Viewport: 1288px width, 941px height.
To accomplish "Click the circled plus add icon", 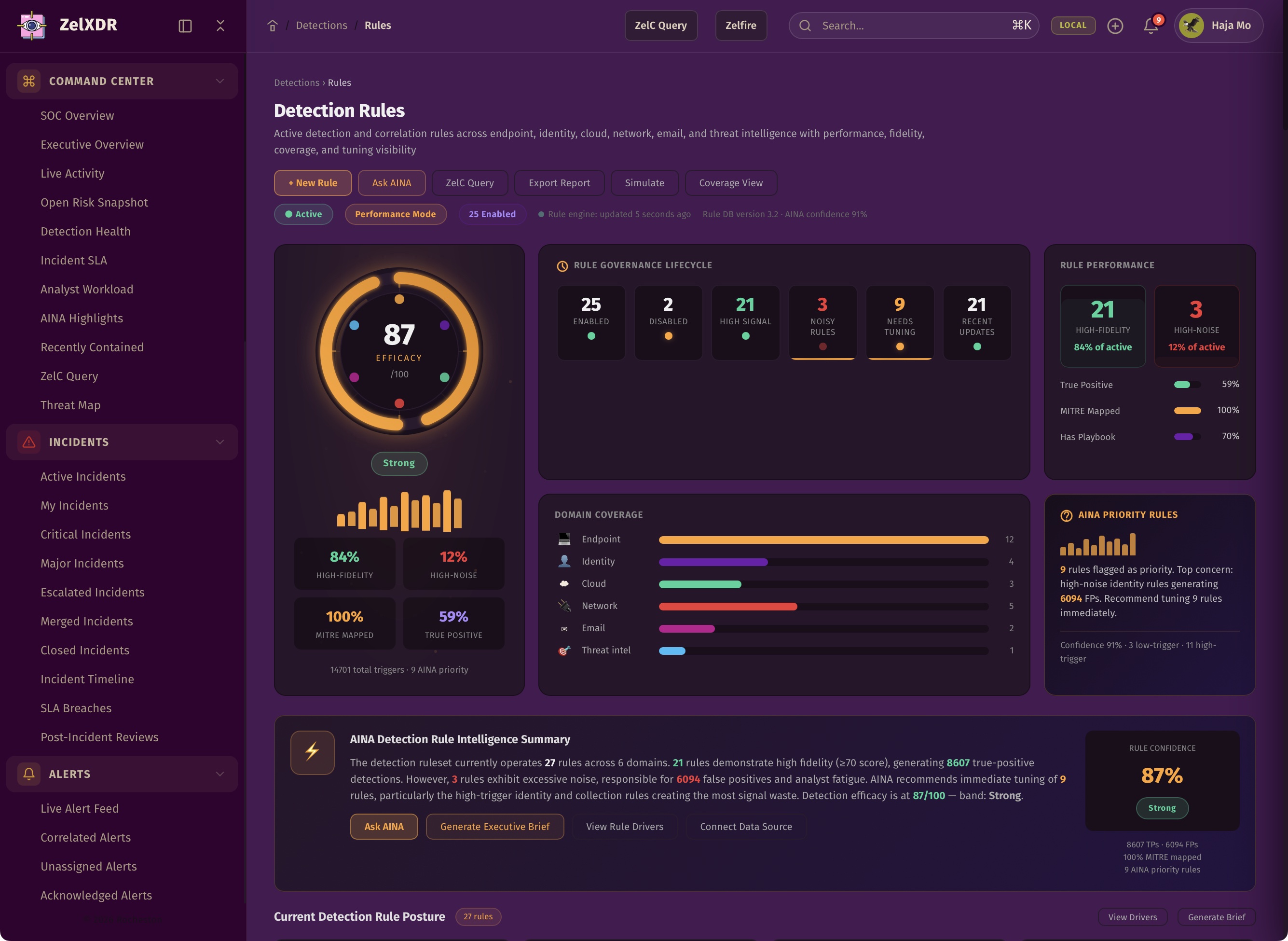I will 1115,26.
